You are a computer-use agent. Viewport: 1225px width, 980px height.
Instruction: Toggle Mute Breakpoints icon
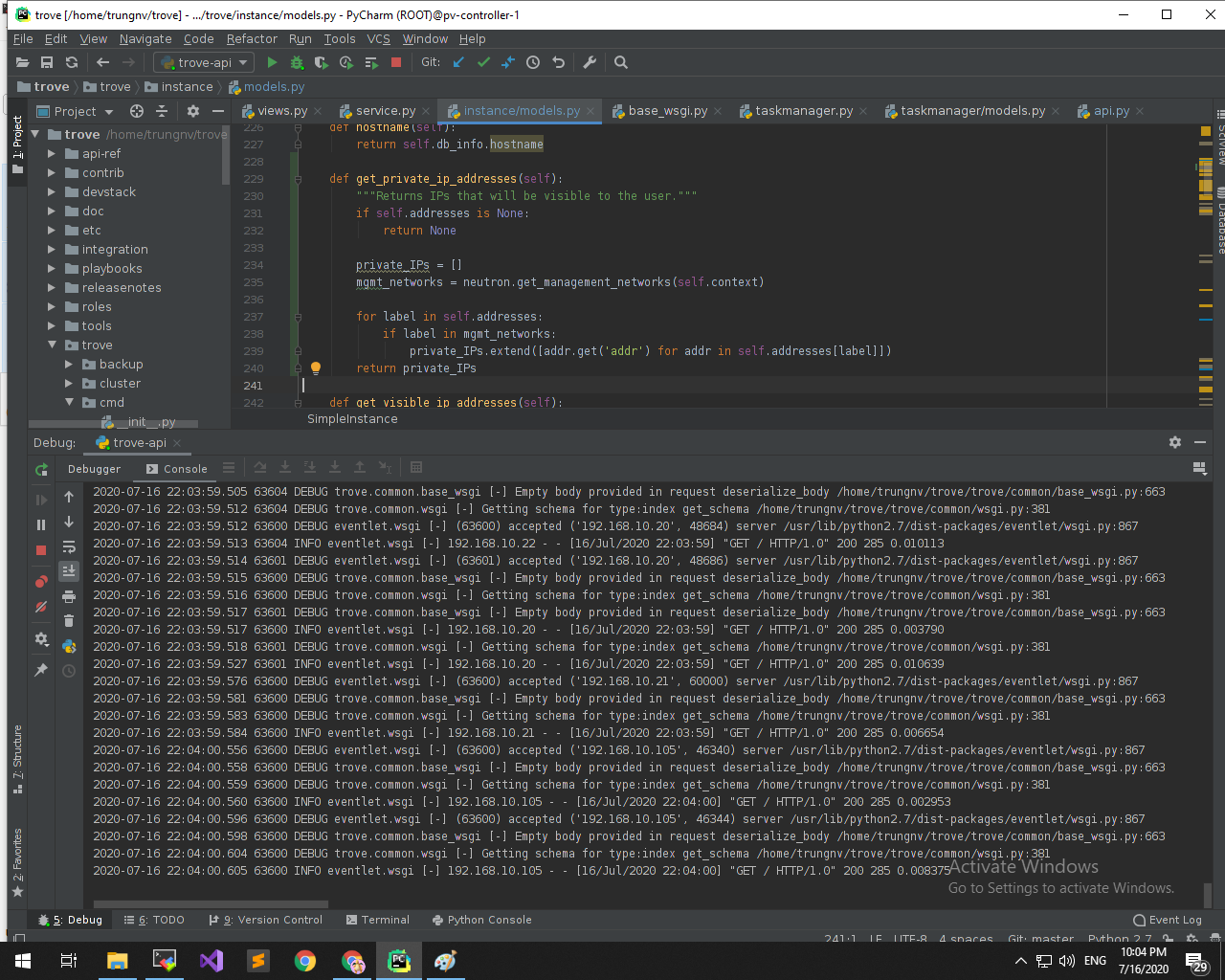pyautogui.click(x=41, y=607)
